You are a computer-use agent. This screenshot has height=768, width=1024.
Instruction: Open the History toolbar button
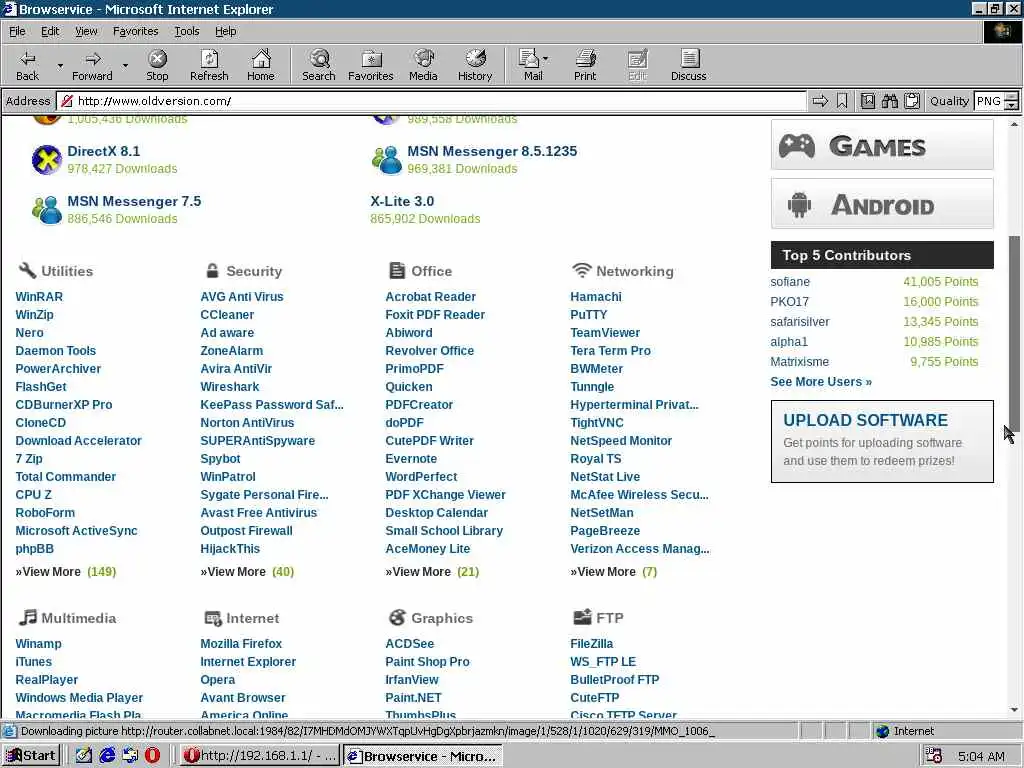[x=475, y=65]
